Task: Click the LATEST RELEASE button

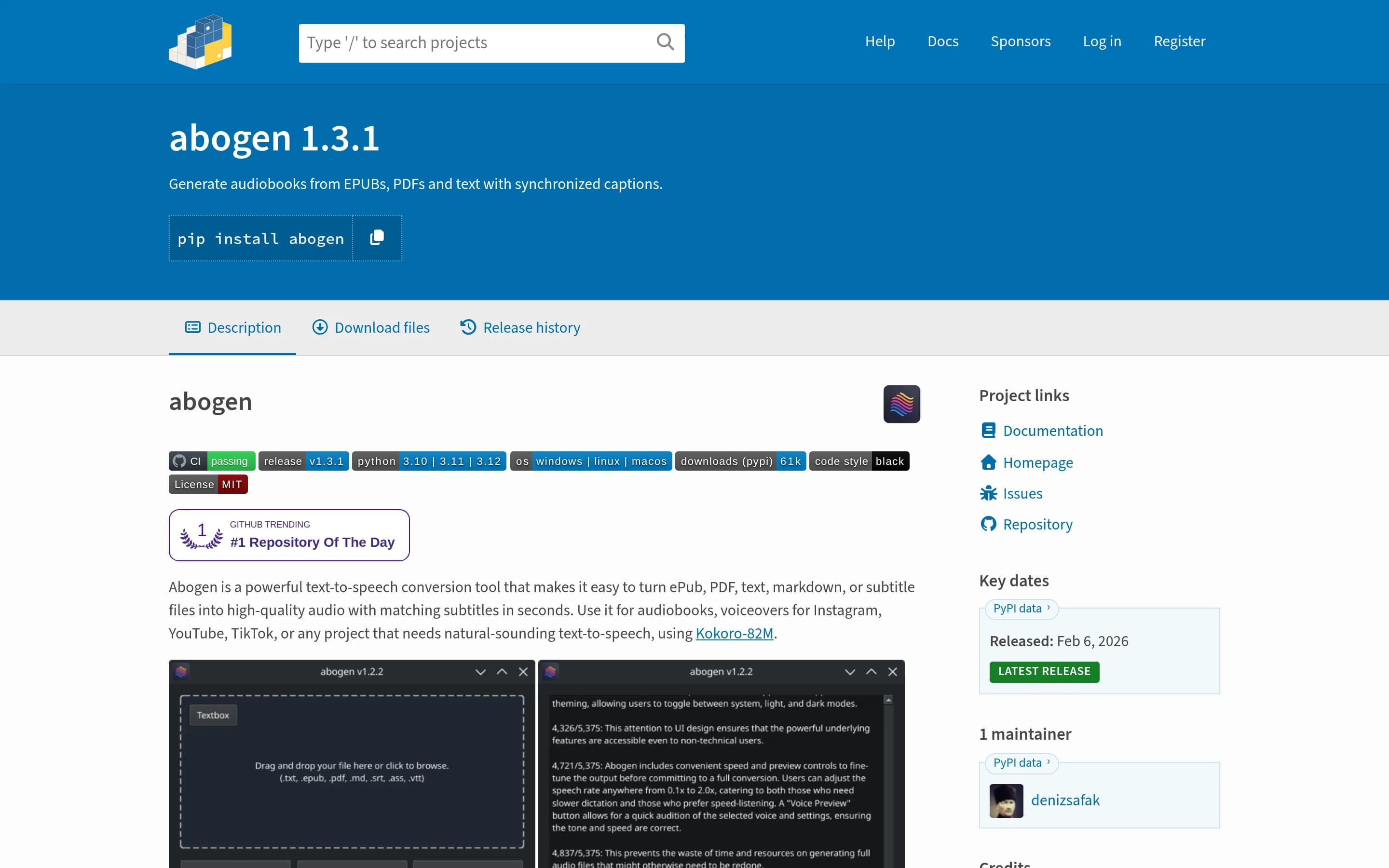Action: [x=1044, y=672]
